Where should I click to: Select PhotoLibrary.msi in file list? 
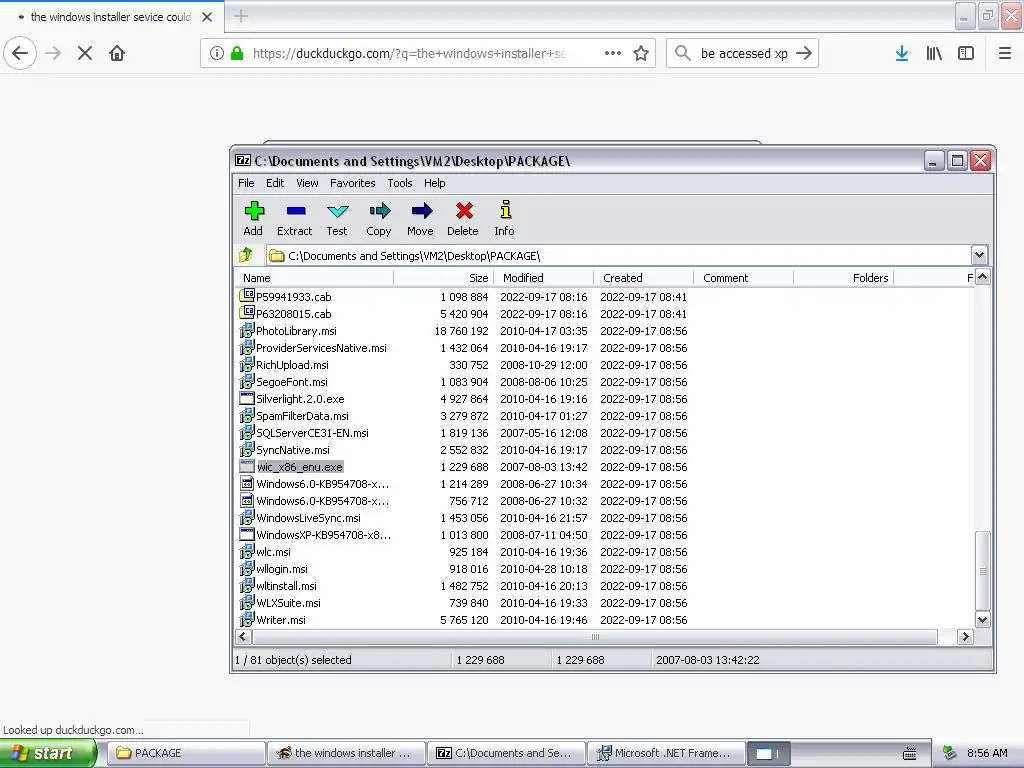(296, 331)
